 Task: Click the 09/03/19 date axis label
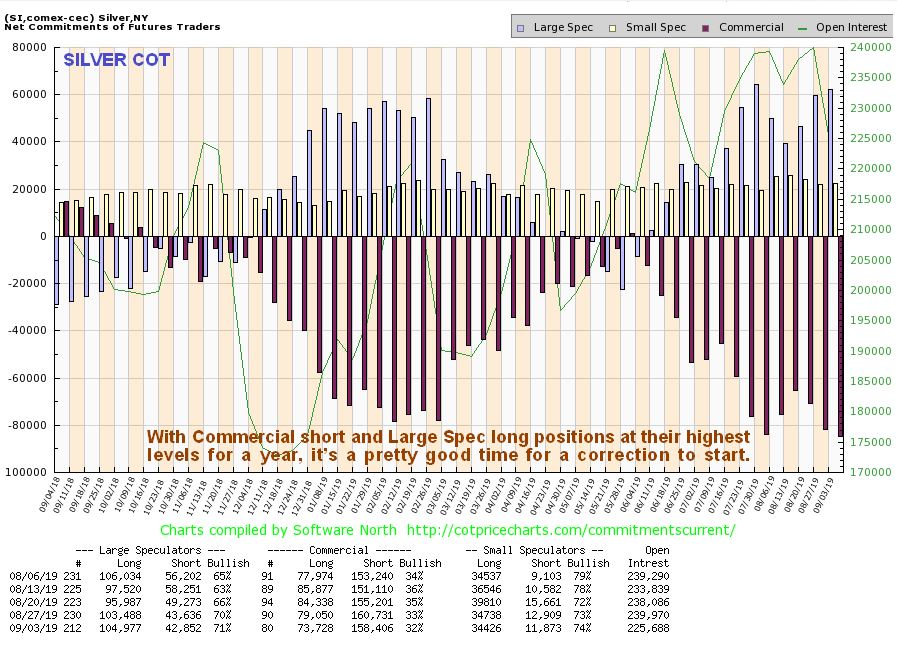828,495
